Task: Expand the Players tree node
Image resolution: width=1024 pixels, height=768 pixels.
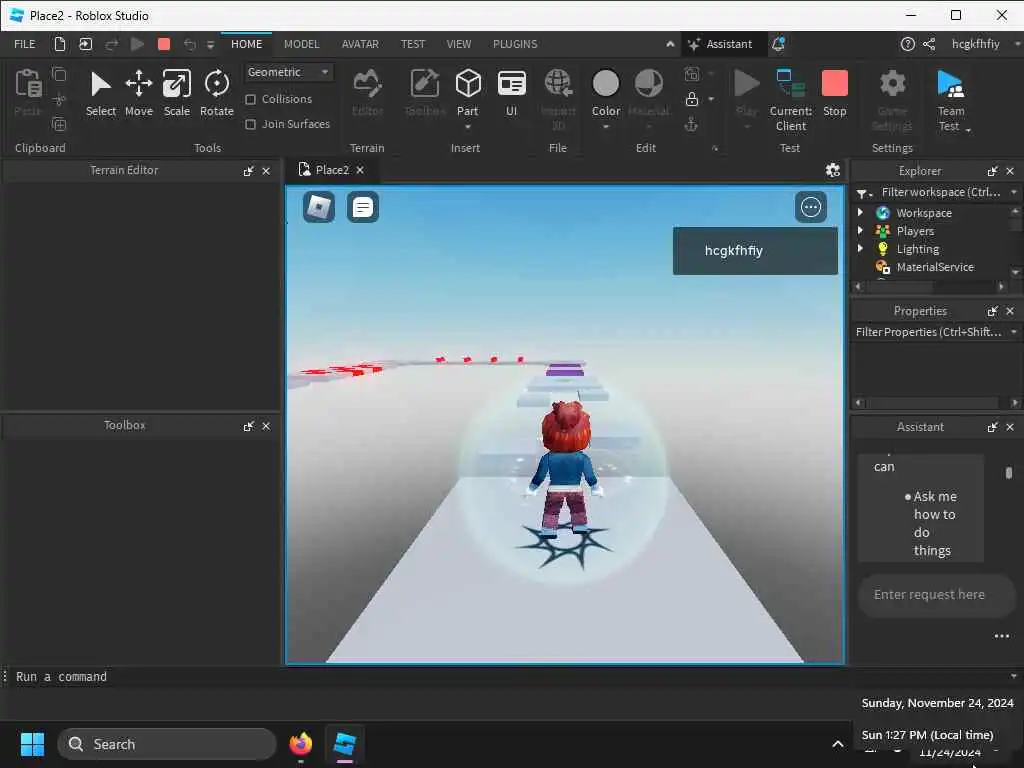Action: (x=860, y=231)
